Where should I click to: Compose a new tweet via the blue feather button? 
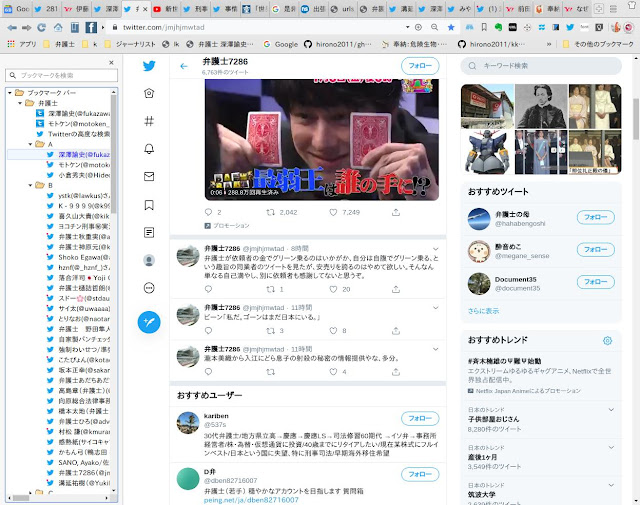[x=149, y=322]
